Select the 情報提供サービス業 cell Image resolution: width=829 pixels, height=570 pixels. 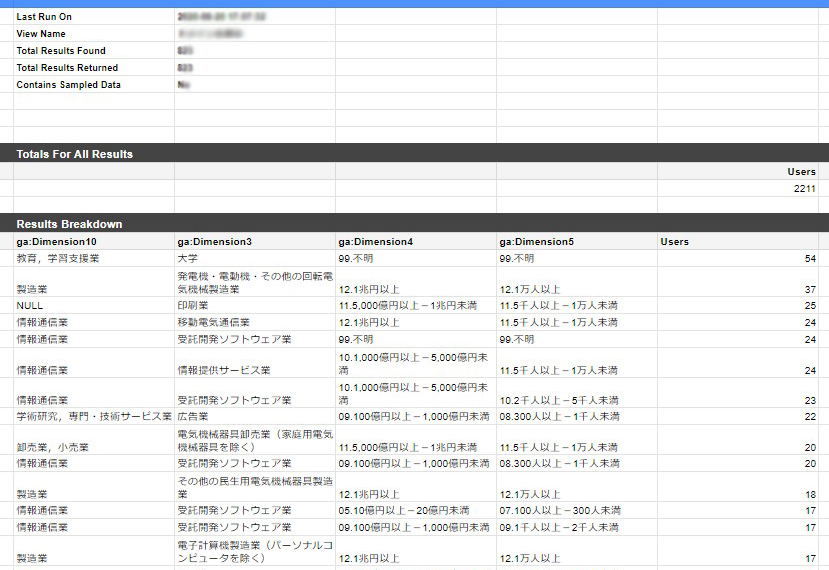coord(255,363)
